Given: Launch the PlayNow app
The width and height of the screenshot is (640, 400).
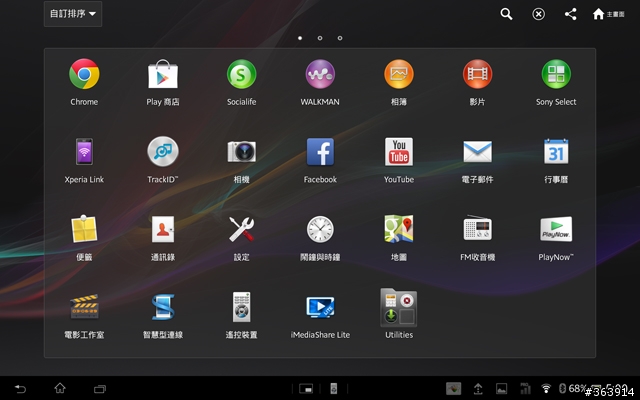Looking at the screenshot, I should click(x=556, y=229).
